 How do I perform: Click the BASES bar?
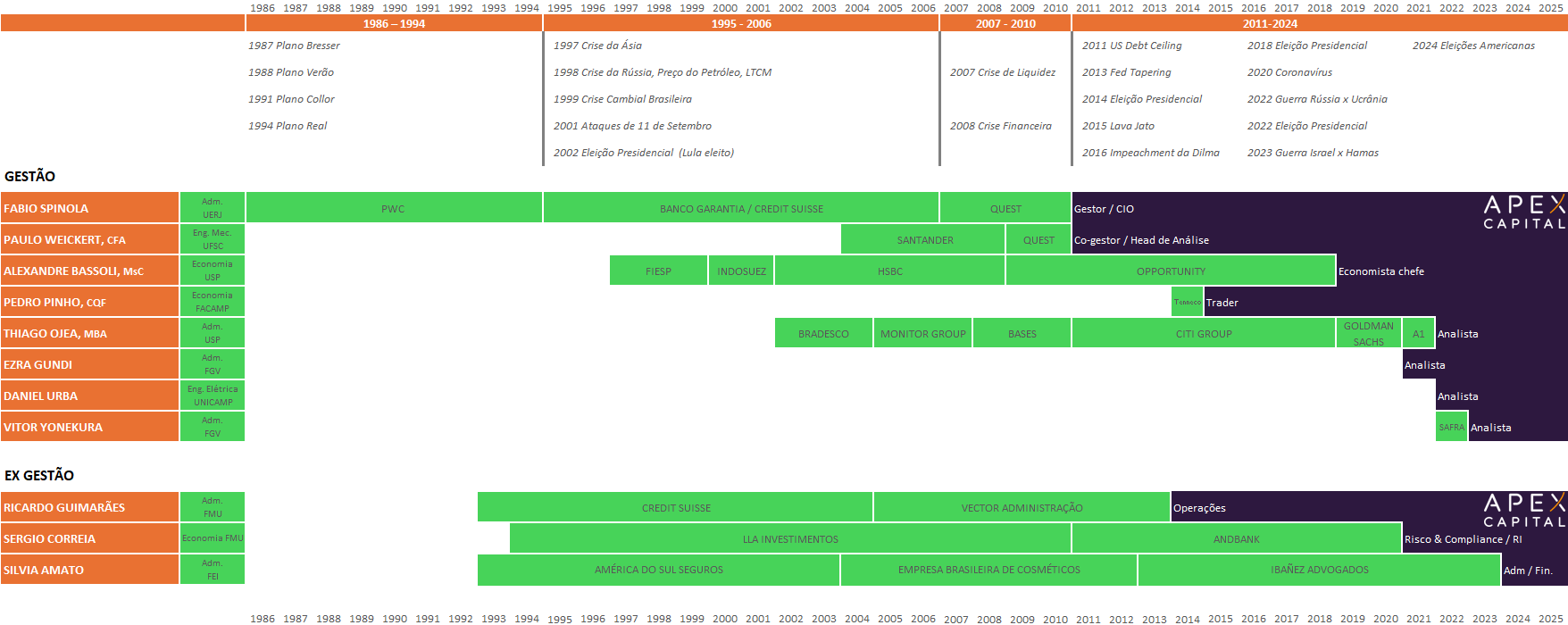(x=1022, y=333)
